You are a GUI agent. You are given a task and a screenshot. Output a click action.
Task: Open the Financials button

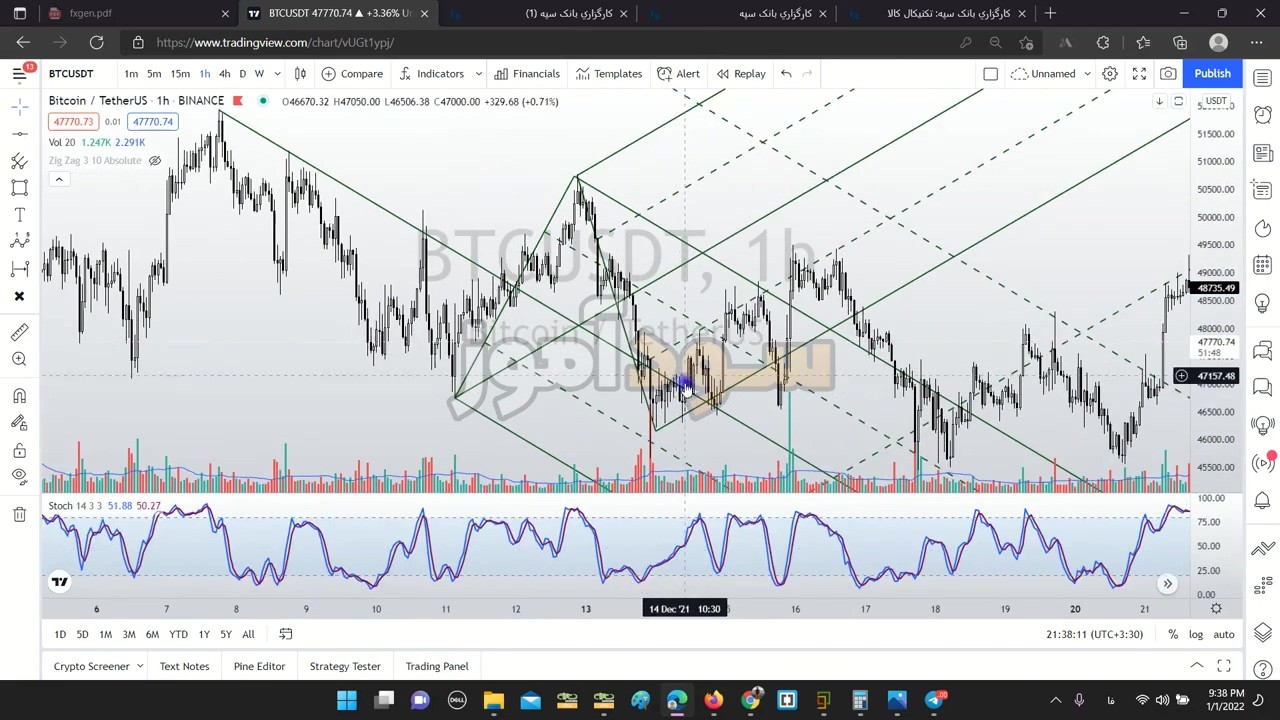click(x=527, y=74)
